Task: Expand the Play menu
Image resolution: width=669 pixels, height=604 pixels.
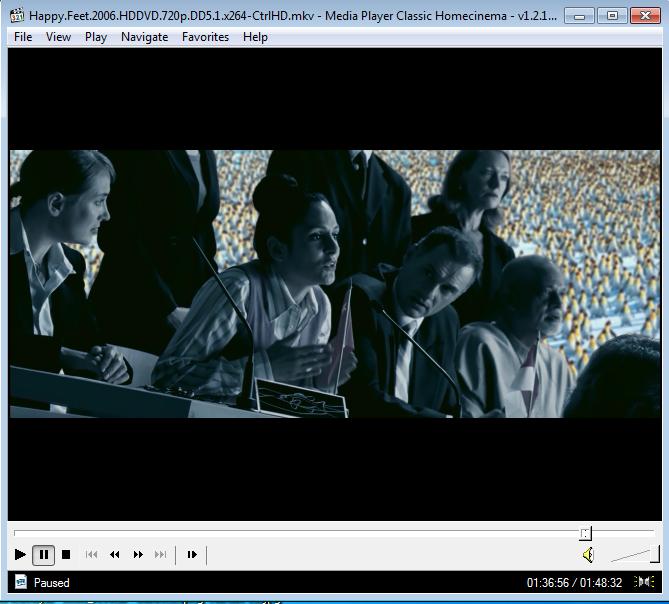Action: pyautogui.click(x=96, y=37)
